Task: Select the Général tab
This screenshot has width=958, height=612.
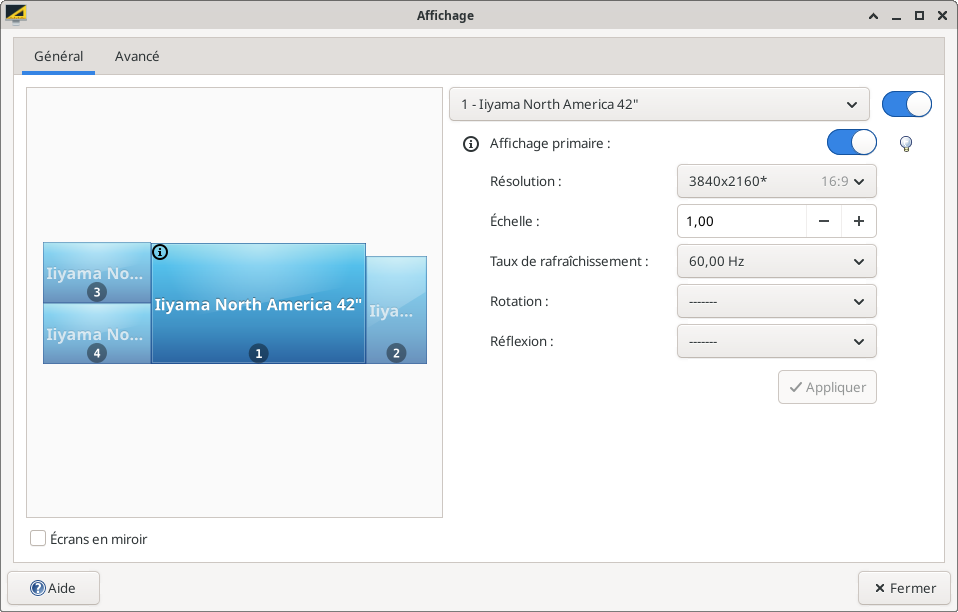Action: [x=58, y=57]
